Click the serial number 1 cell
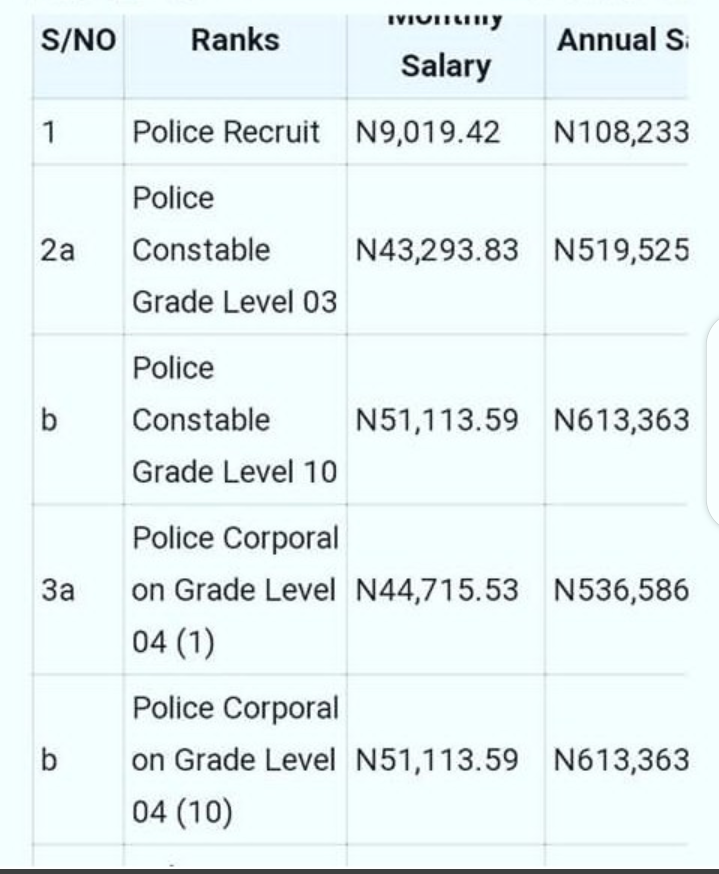Screen dimensions: 719x874 [78, 132]
